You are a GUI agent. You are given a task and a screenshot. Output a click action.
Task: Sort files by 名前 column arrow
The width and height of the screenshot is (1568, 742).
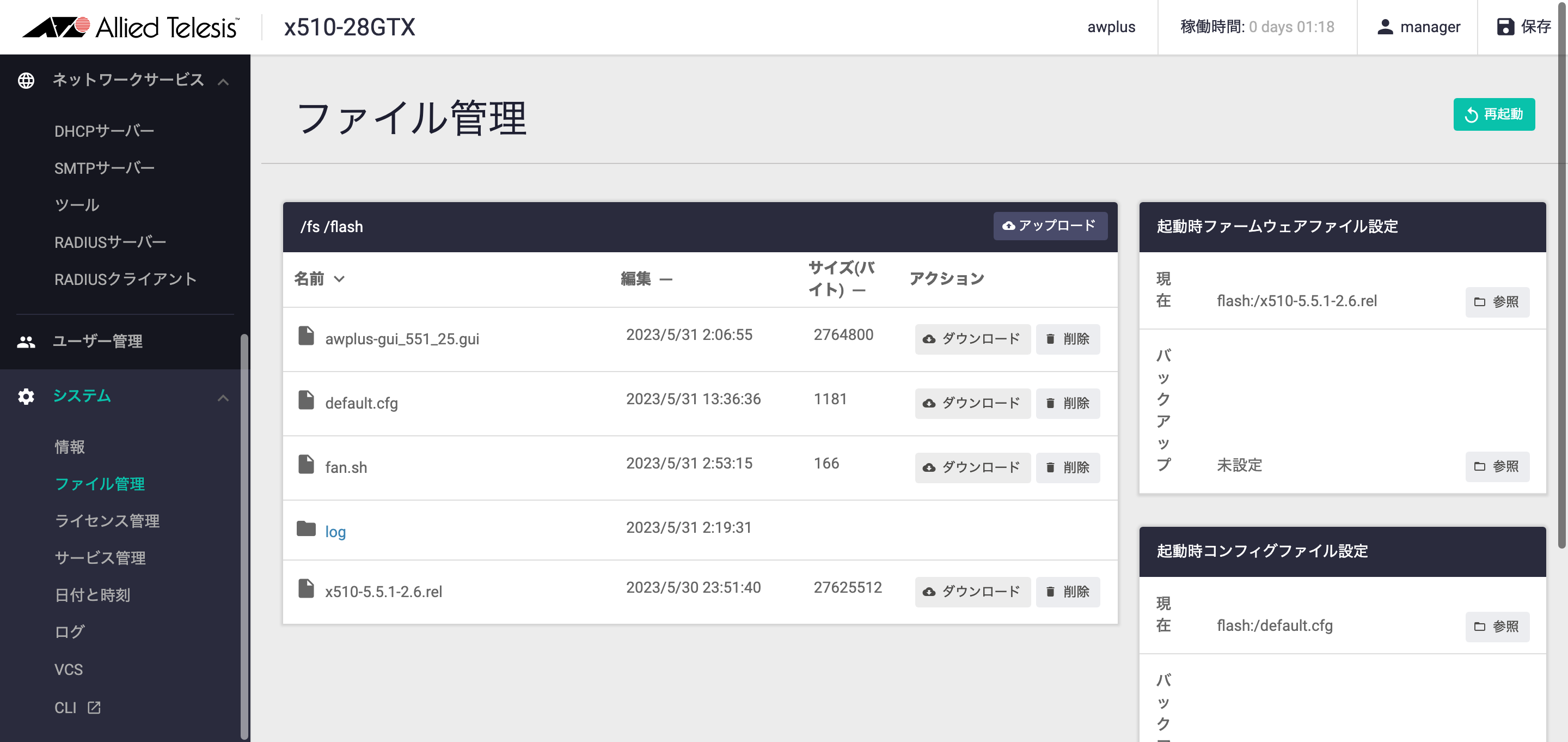tap(340, 279)
